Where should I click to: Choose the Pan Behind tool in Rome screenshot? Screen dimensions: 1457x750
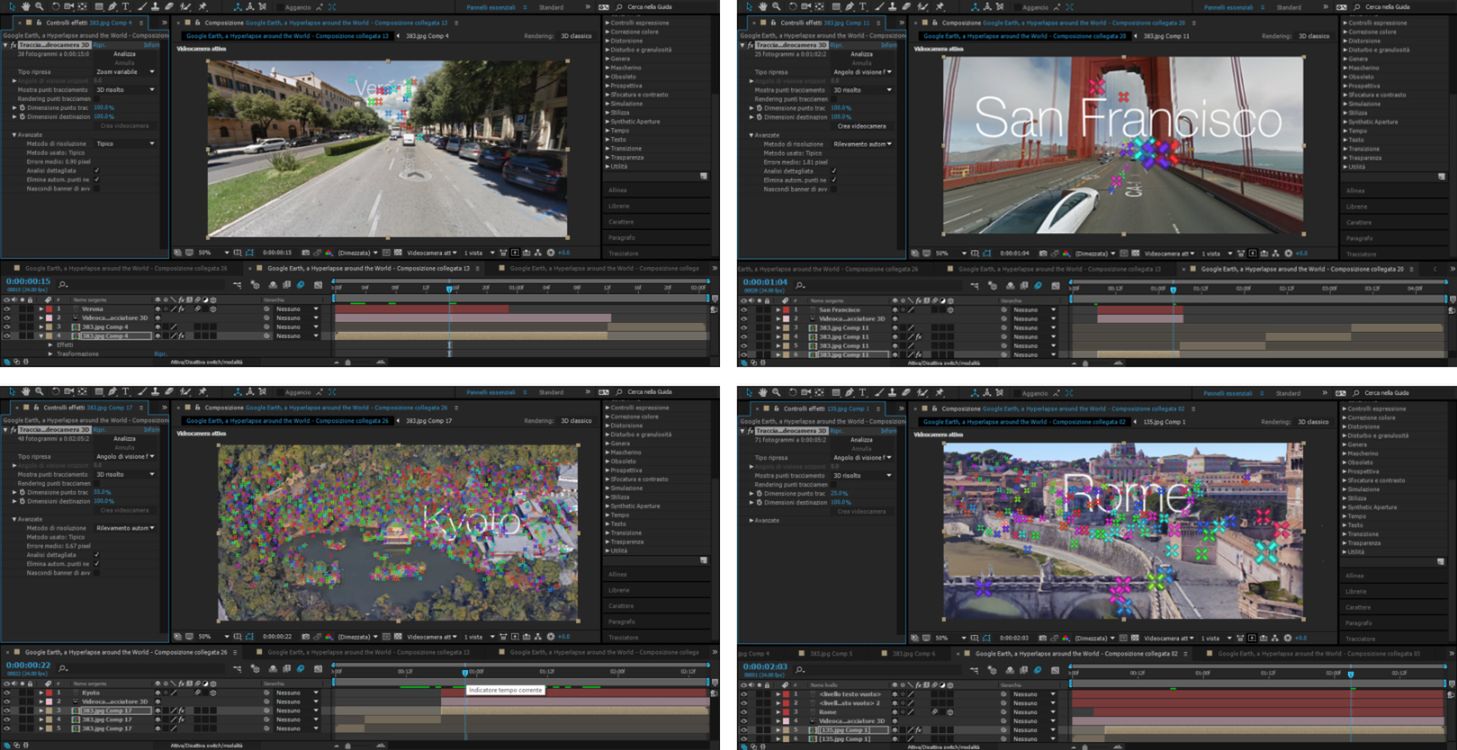(x=818, y=392)
